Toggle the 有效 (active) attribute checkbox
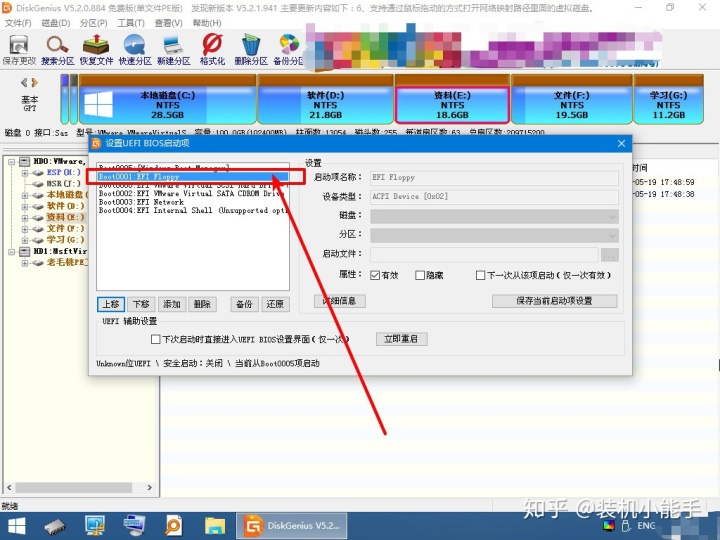Viewport: 720px width, 540px height. pos(375,275)
